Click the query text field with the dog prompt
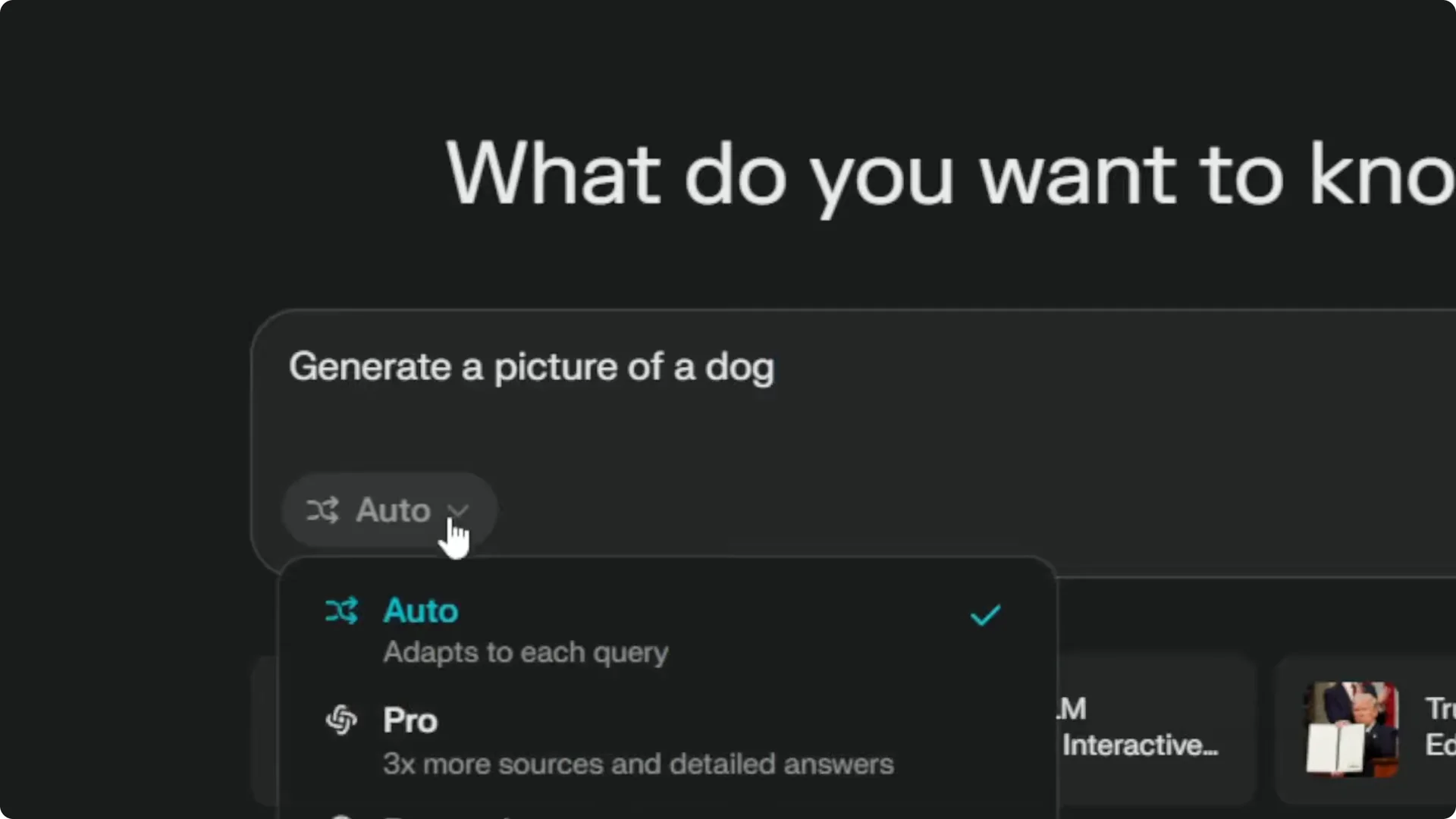Viewport: 1456px width, 819px height. (x=531, y=367)
